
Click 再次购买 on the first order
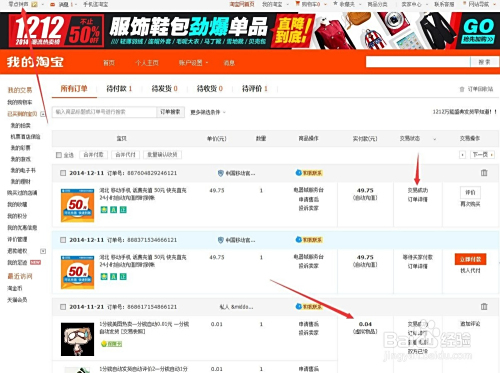[470, 204]
